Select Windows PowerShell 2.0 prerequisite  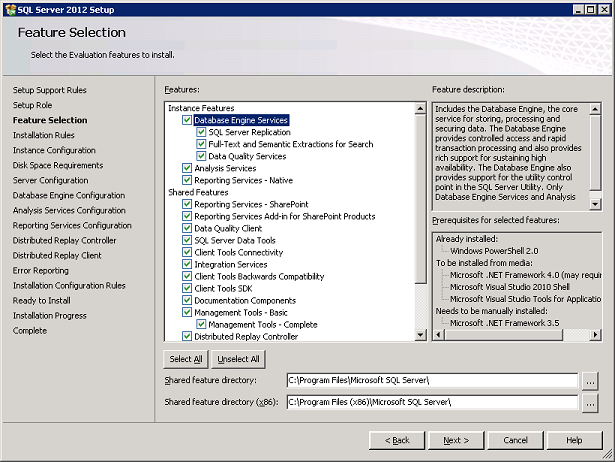tap(494, 251)
